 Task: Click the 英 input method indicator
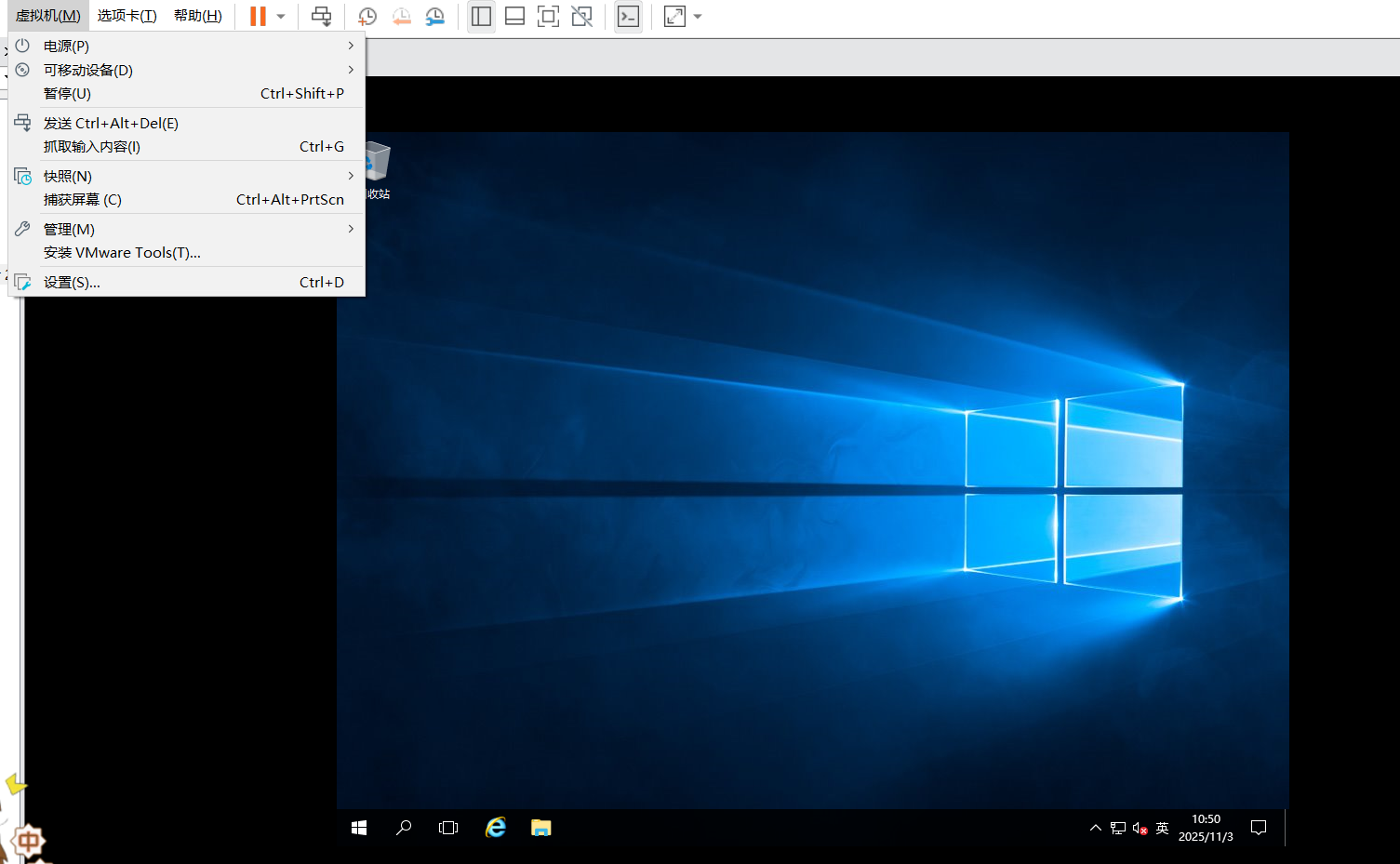click(x=1163, y=828)
